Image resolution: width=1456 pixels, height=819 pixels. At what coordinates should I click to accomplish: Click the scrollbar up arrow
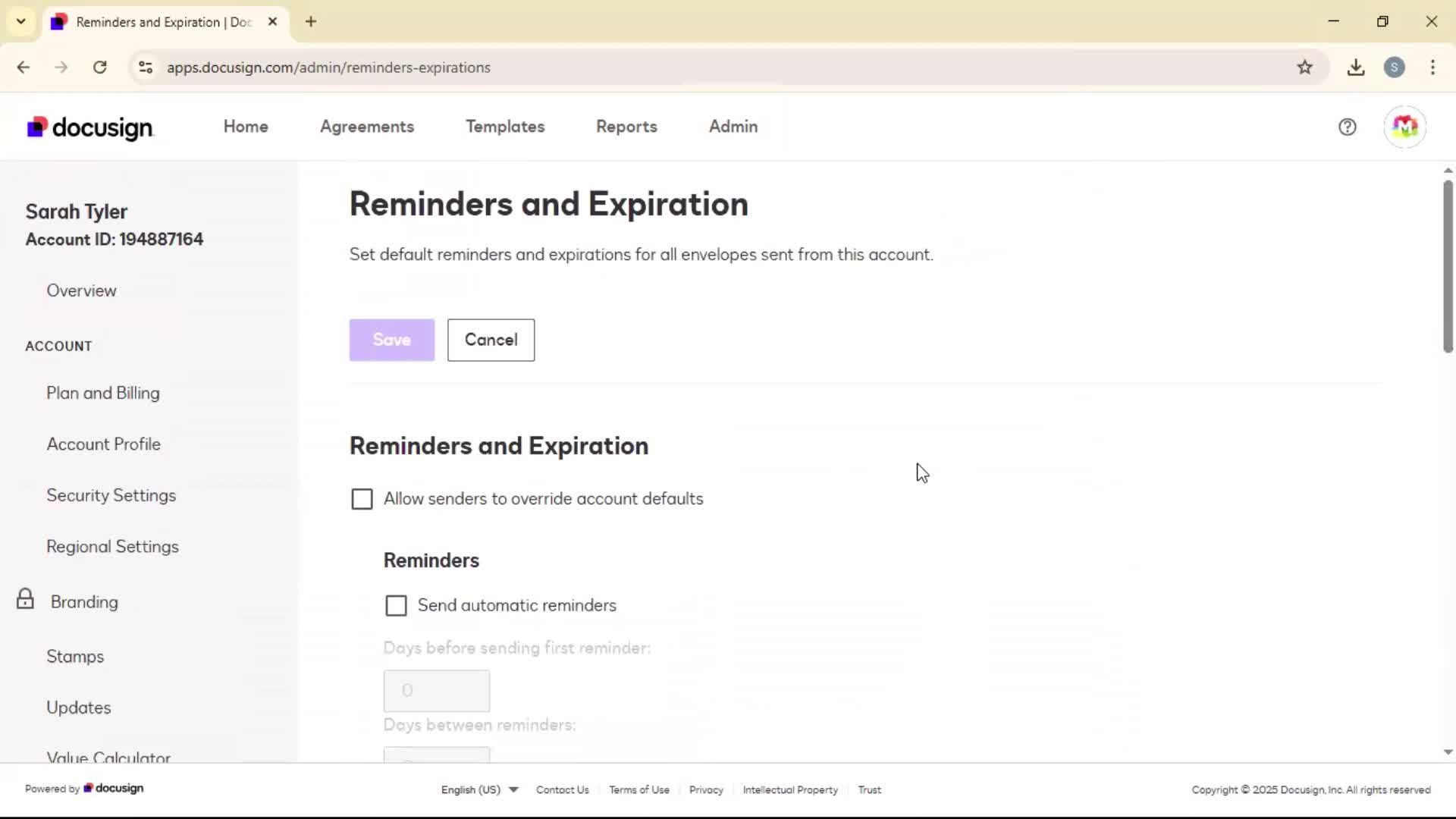[x=1448, y=171]
